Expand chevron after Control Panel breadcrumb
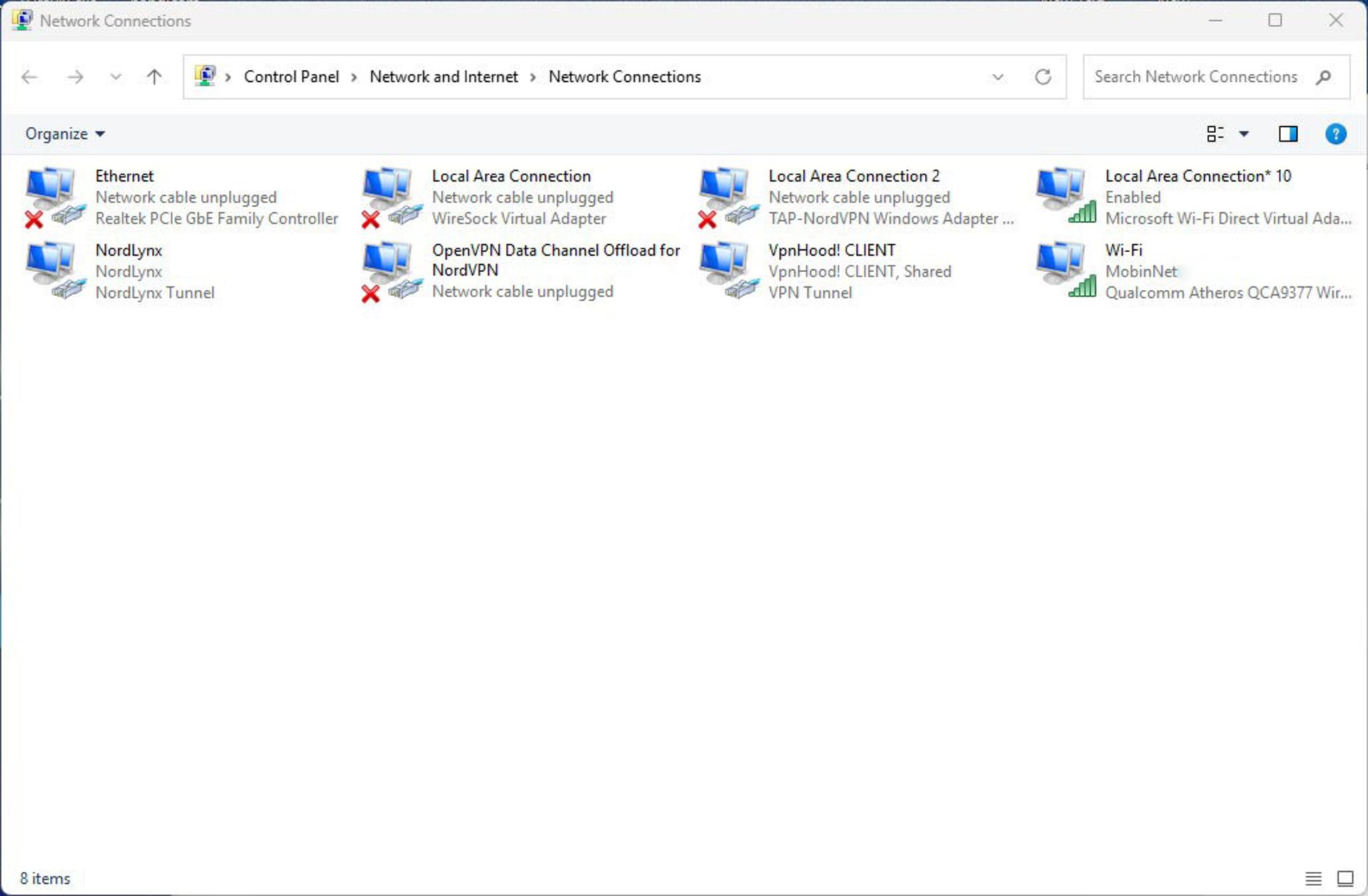Viewport: 1368px width, 896px height. pos(354,77)
